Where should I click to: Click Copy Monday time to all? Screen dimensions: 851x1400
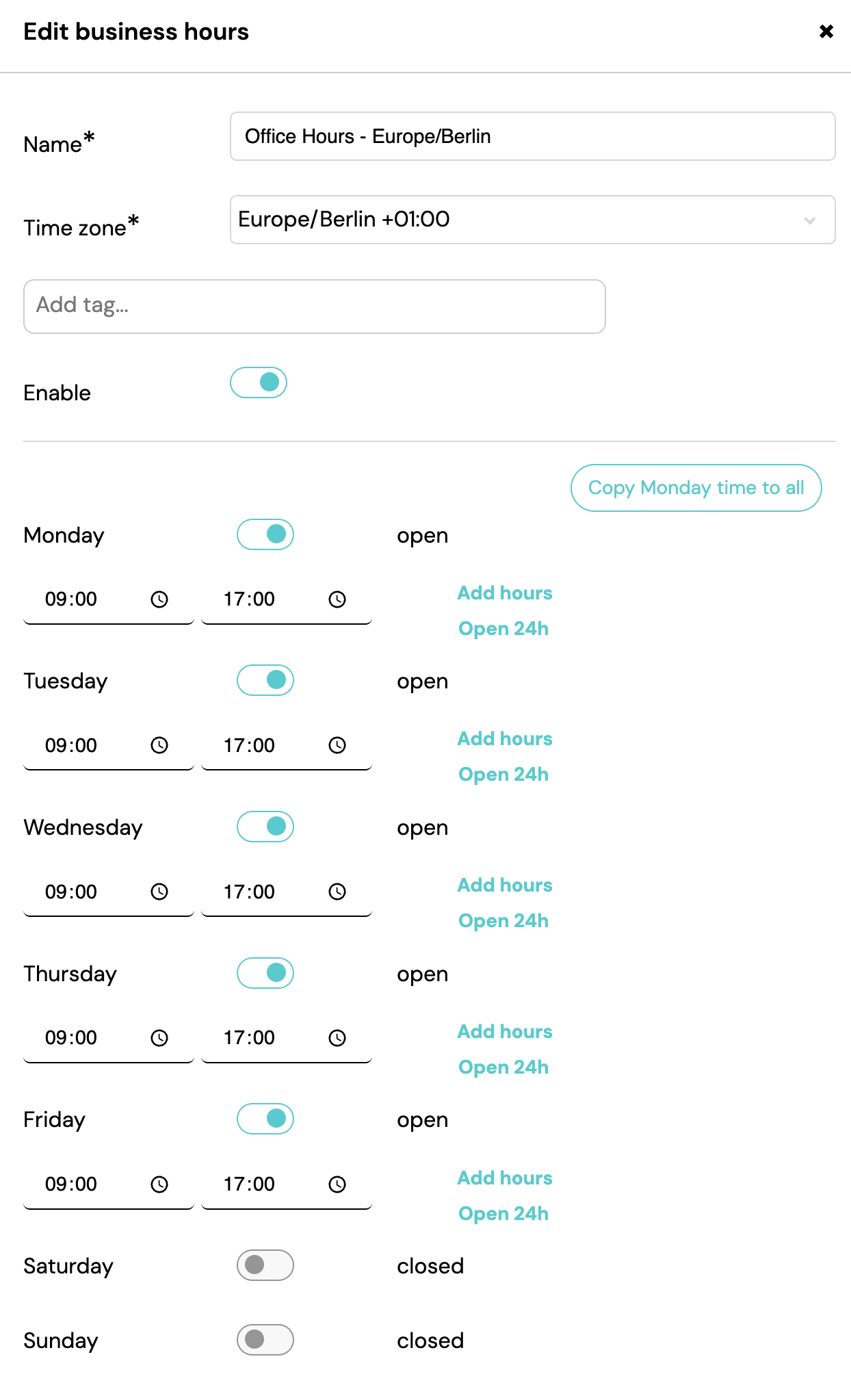(696, 488)
